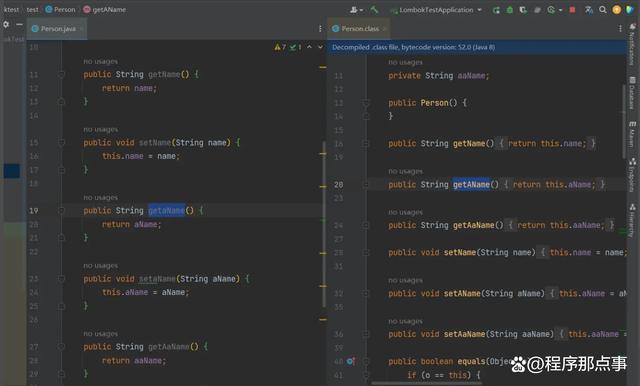
Task: Click the blue-green shield icon in toolbar
Action: 630,10
